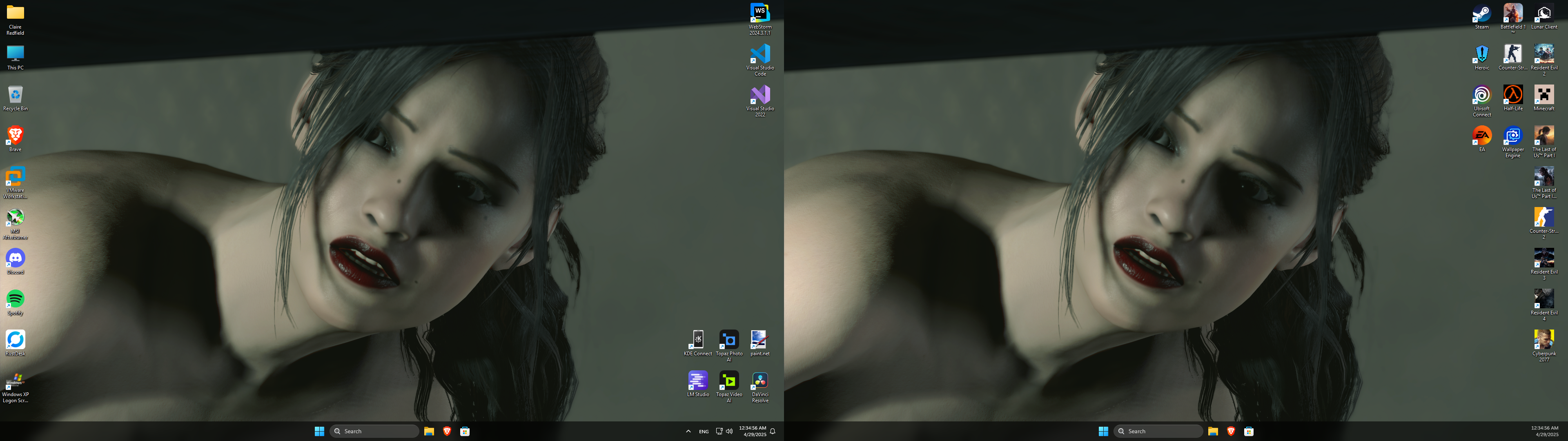This screenshot has height=441, width=1568.
Task: Open the notifications bell icon
Action: pyautogui.click(x=773, y=431)
